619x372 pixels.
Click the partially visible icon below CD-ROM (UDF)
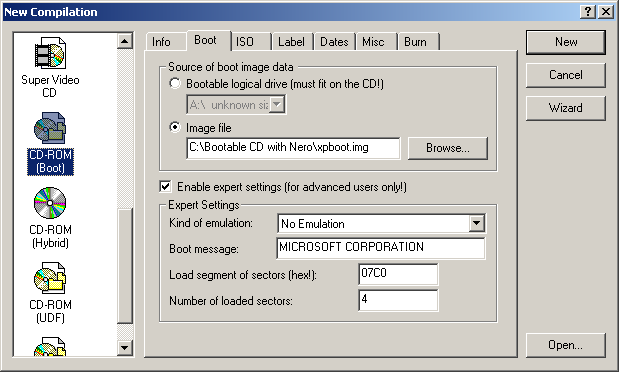(50, 347)
